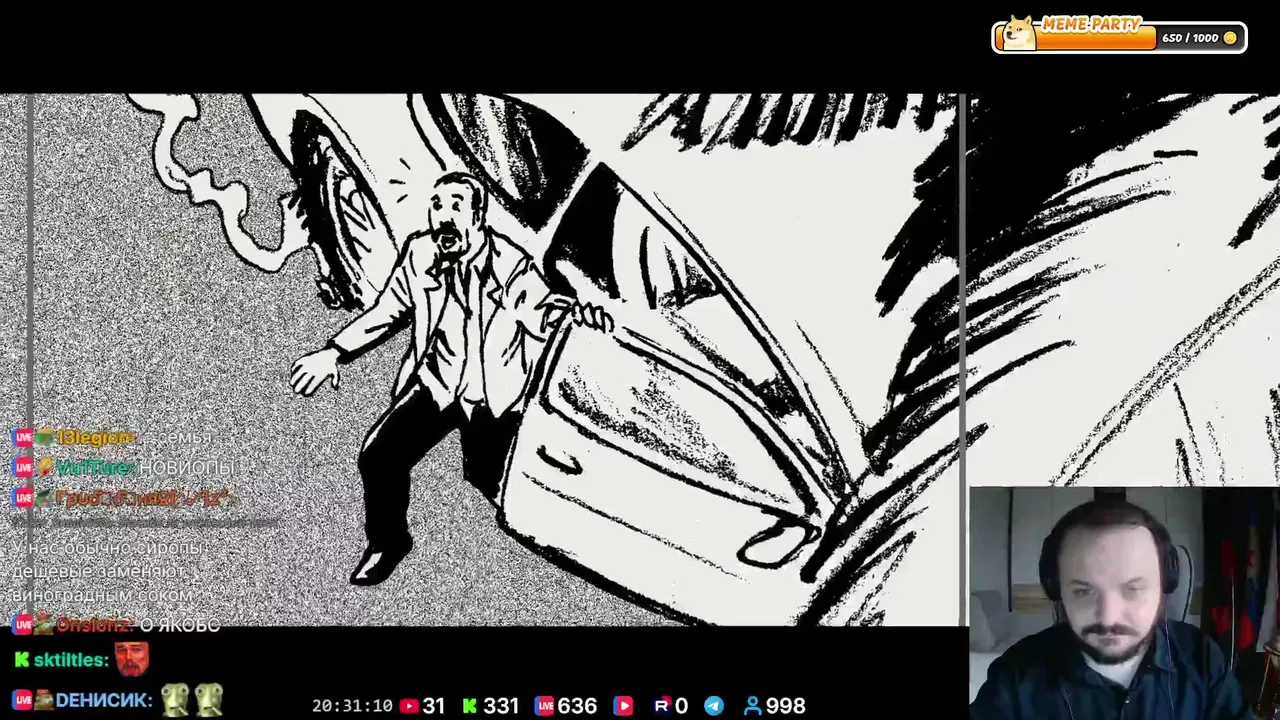The width and height of the screenshot is (1280, 720).
Task: Click the person icon beside 998
Action: coord(753,706)
